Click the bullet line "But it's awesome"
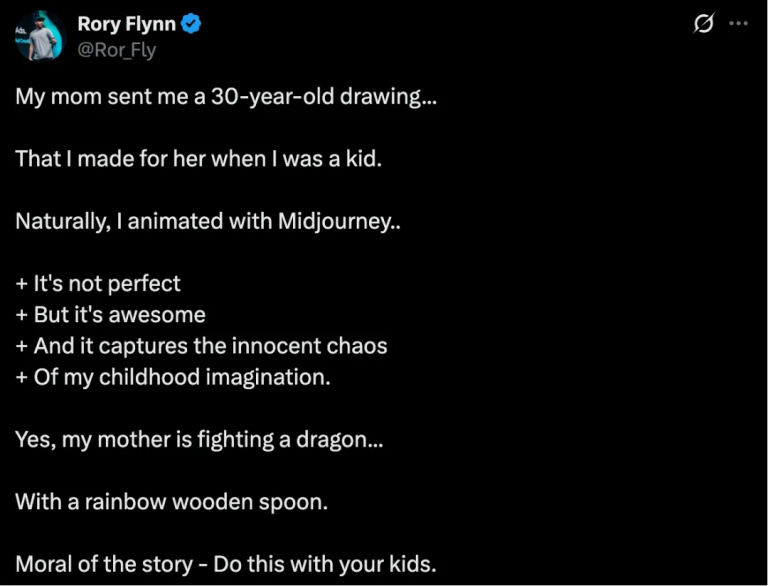 [x=110, y=315]
